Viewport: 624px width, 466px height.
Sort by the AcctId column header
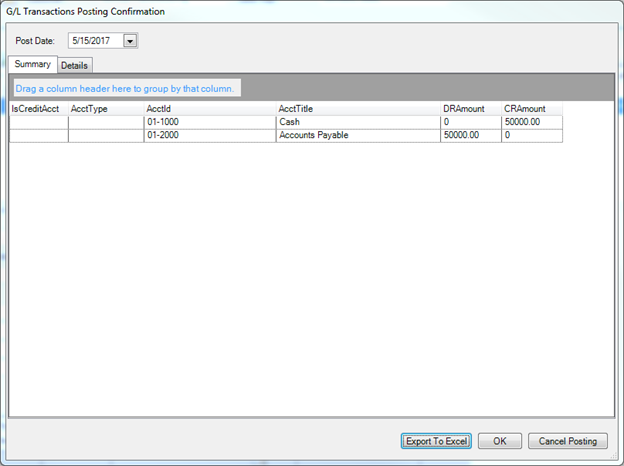tap(210, 109)
